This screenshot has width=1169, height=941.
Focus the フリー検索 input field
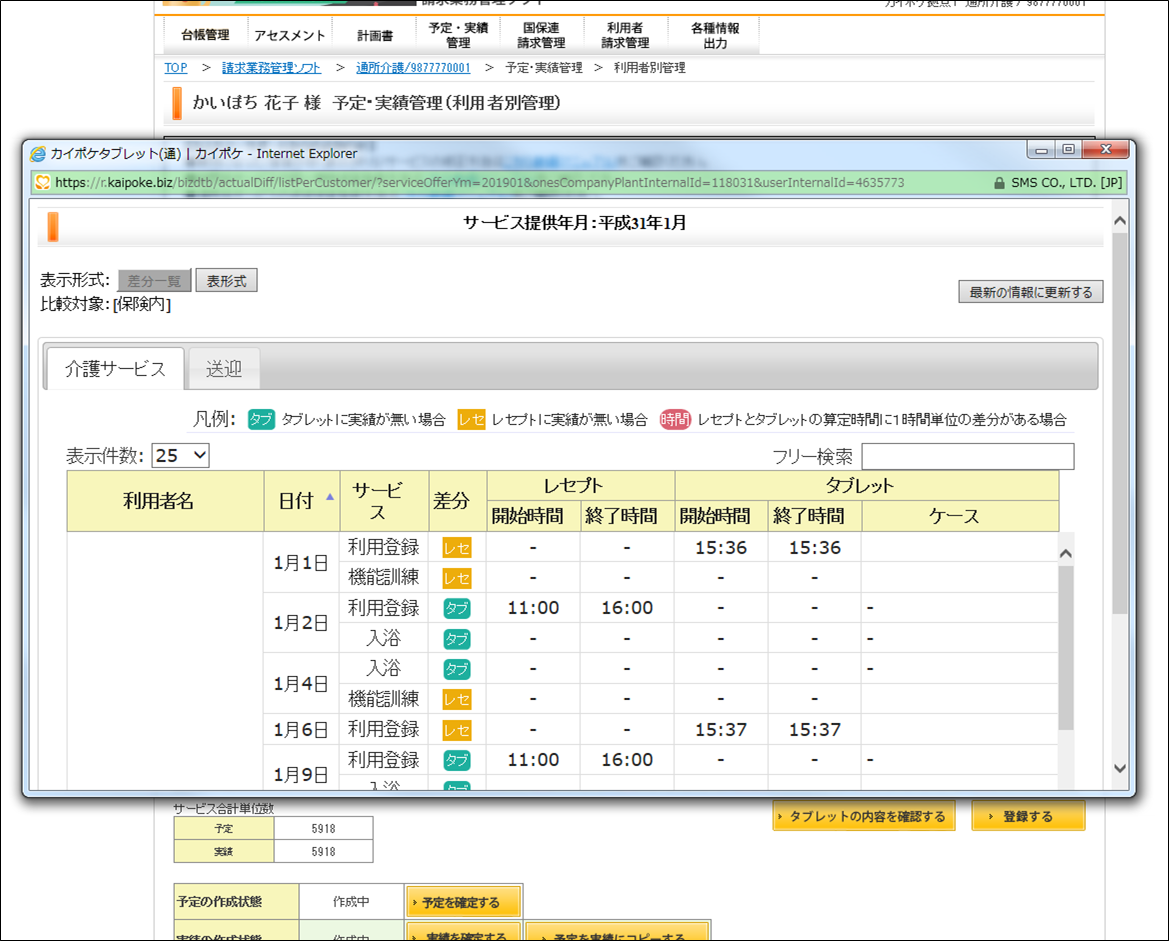[968, 456]
